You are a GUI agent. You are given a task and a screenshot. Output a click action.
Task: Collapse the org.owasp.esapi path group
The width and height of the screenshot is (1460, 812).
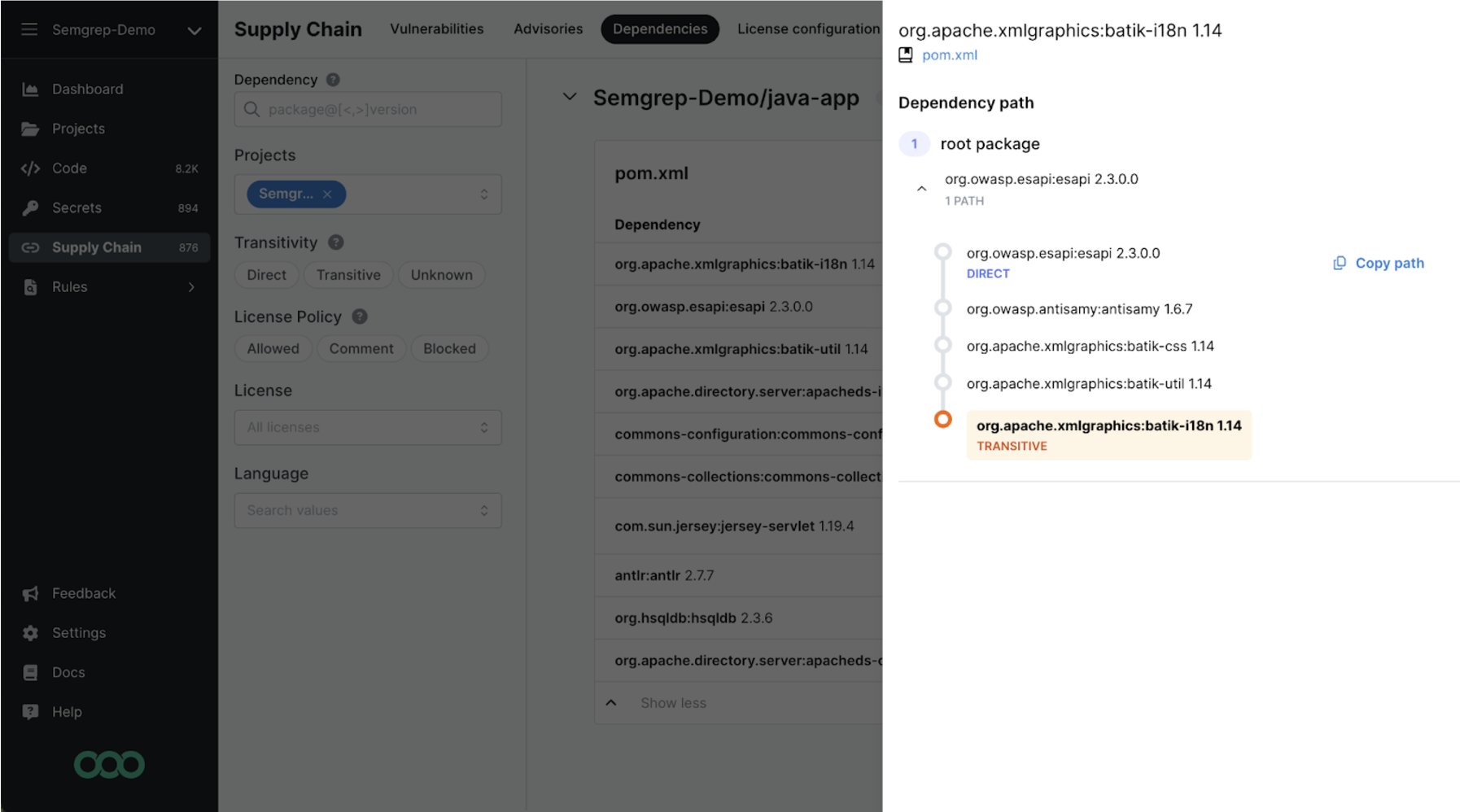[921, 189]
